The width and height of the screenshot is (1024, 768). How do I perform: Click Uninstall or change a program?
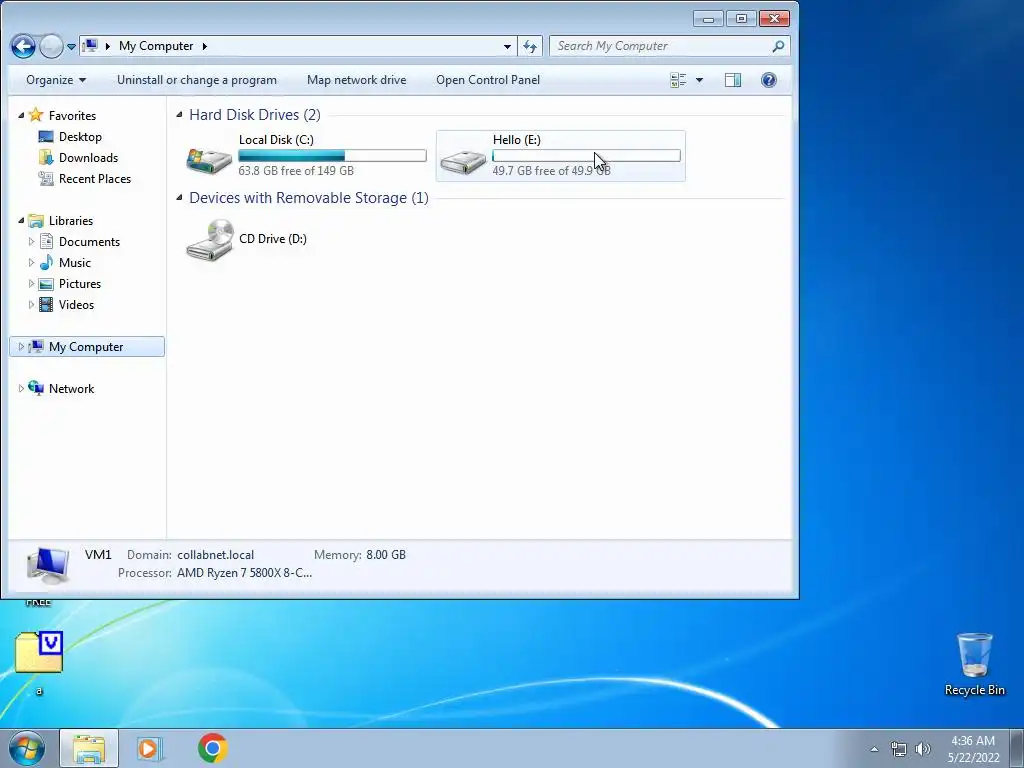point(197,80)
